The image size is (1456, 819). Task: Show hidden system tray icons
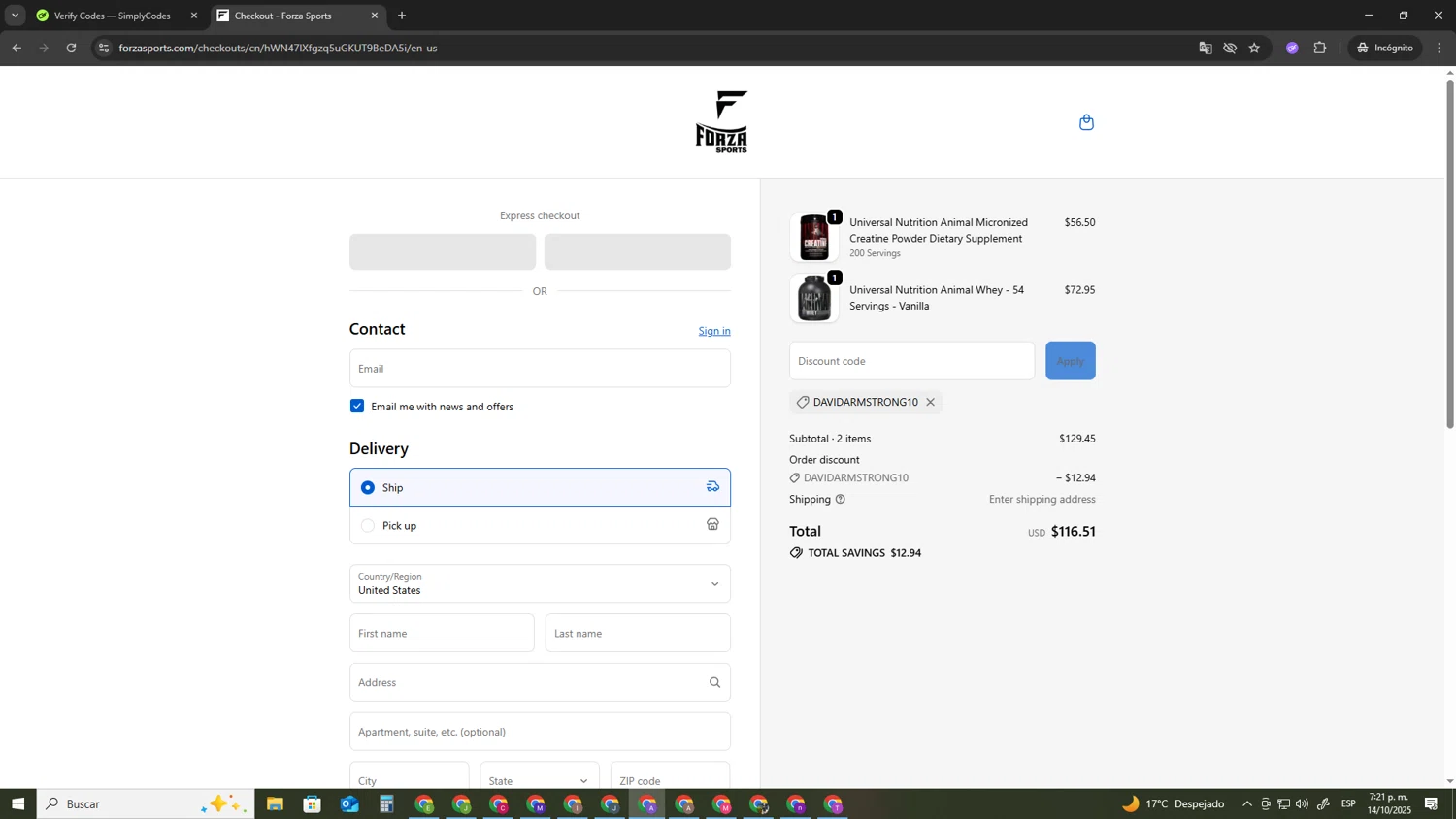[x=1247, y=803]
